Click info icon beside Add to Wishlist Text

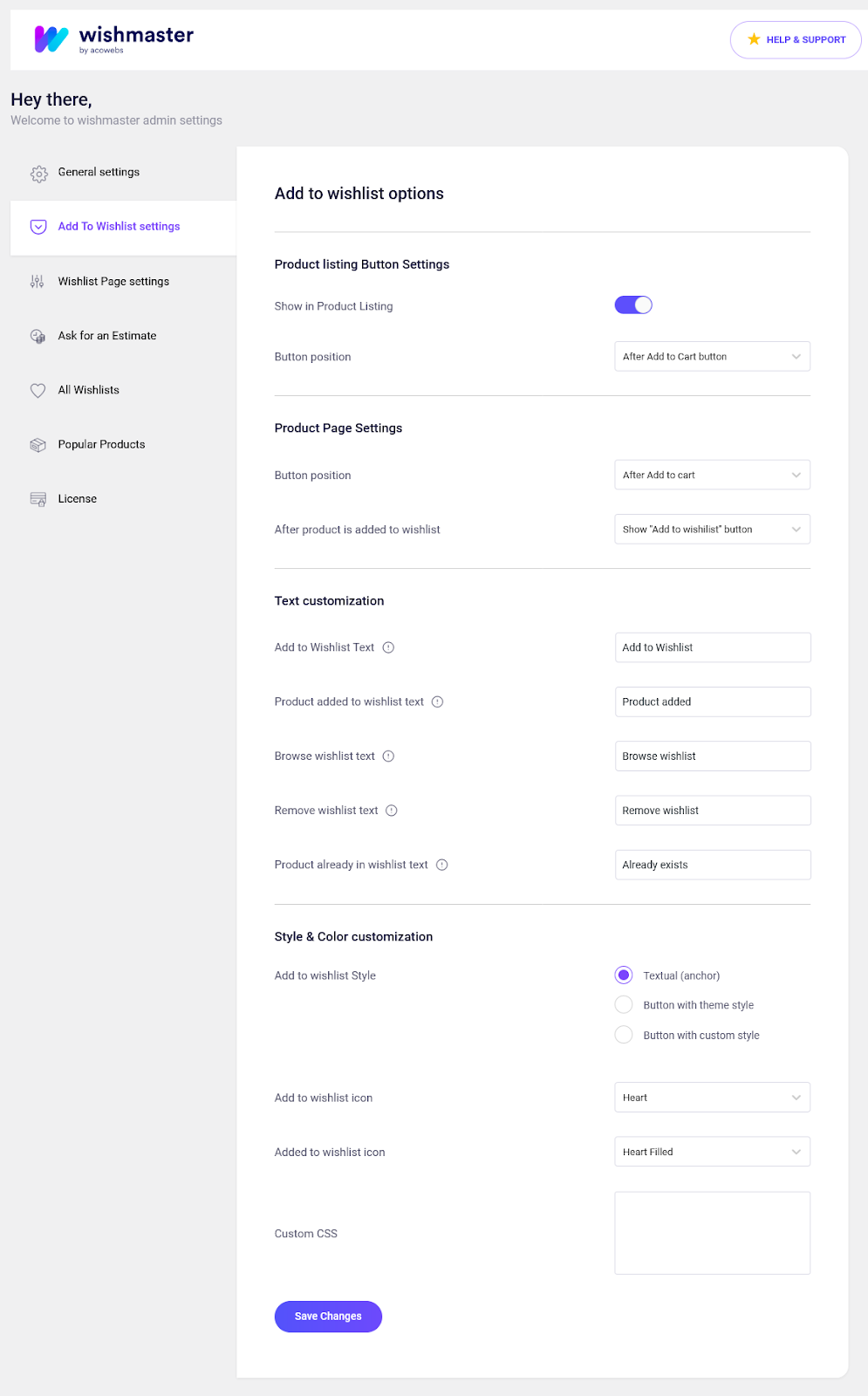(388, 647)
